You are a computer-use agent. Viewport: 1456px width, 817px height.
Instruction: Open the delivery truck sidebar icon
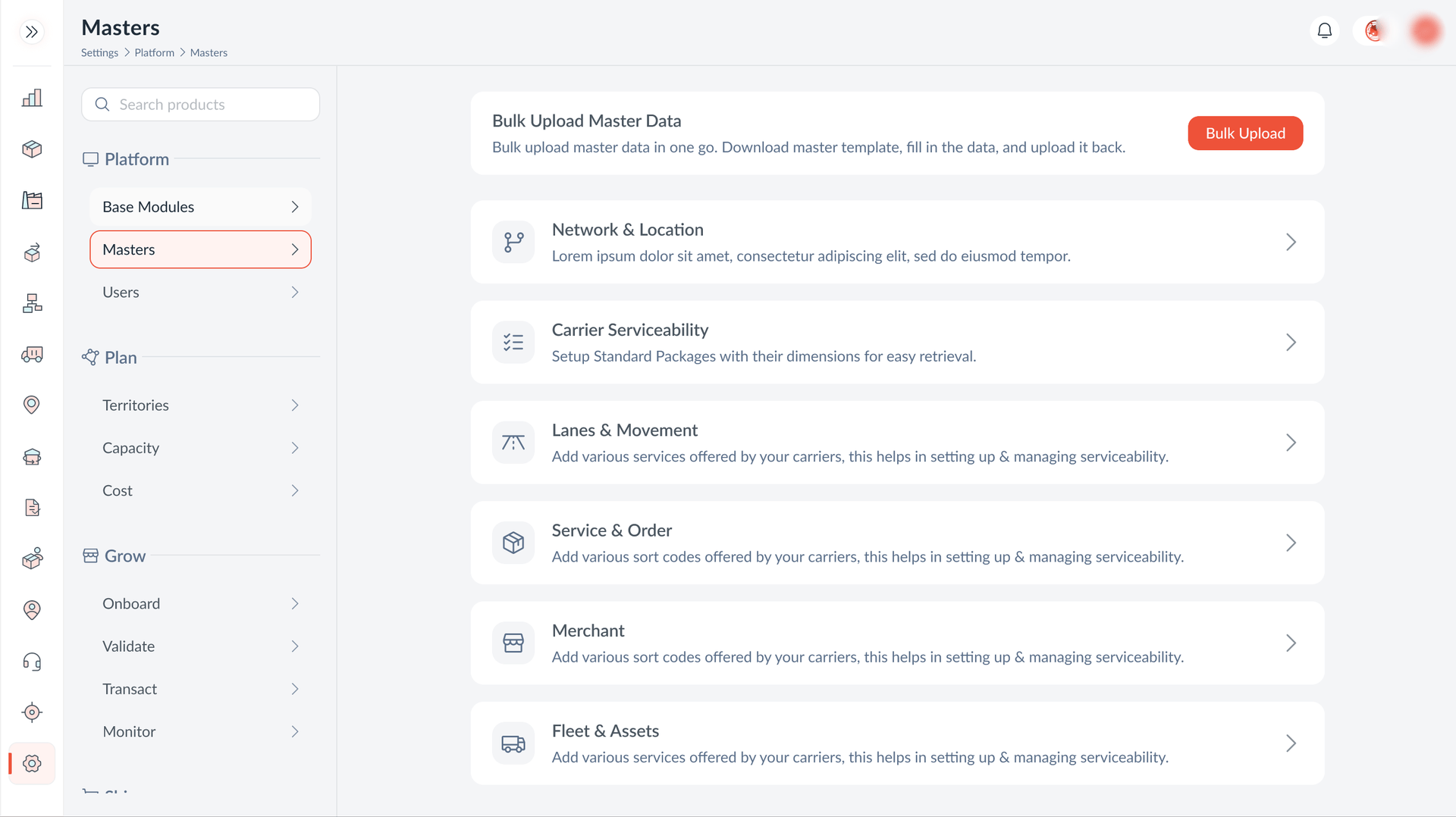(x=32, y=354)
